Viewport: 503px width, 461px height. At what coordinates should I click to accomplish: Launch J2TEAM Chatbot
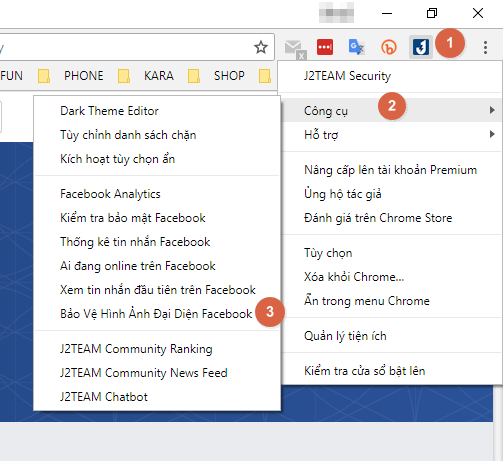(x=157, y=397)
